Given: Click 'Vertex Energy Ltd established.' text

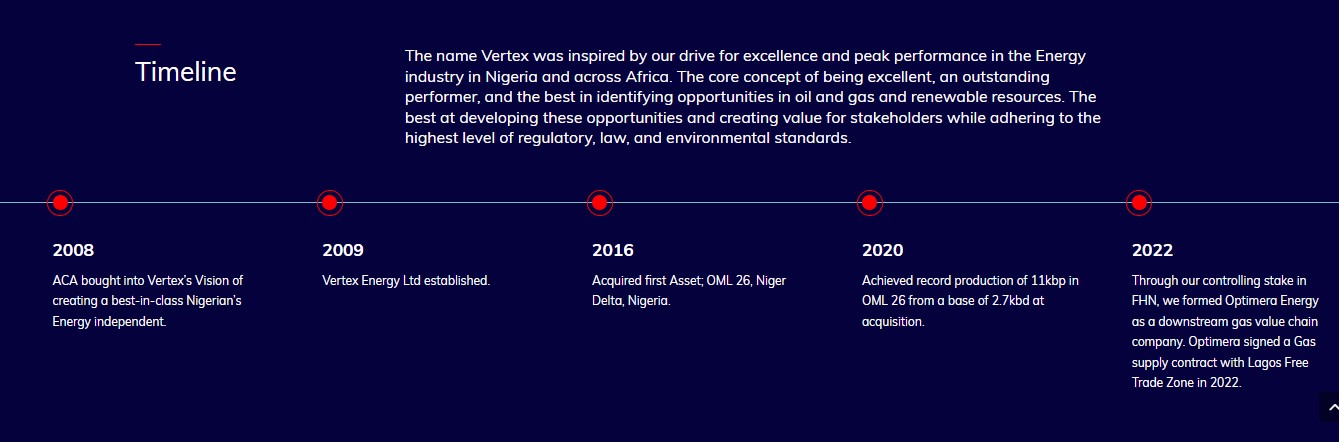Looking at the screenshot, I should [x=406, y=280].
